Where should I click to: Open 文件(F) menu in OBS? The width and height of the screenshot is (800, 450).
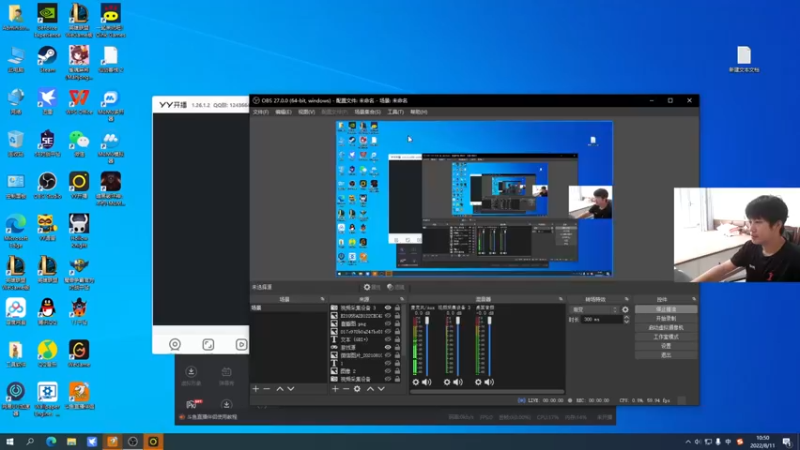(261, 112)
